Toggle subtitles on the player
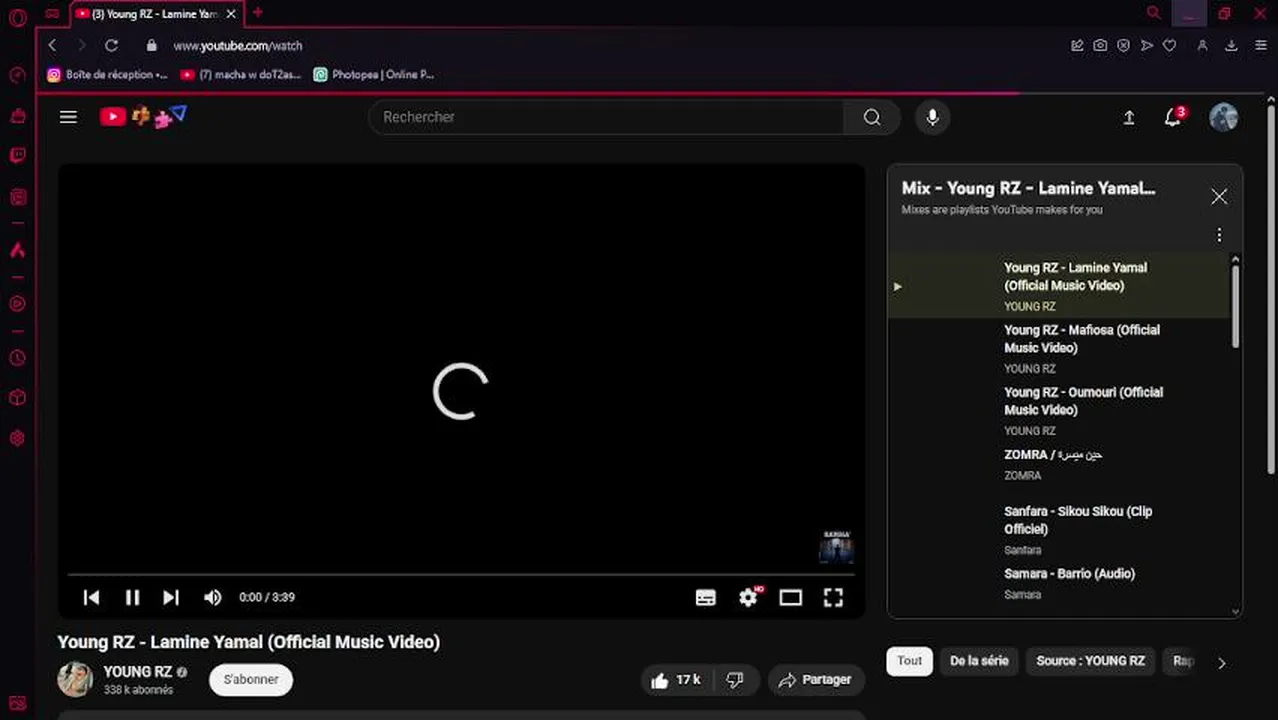Image resolution: width=1278 pixels, height=720 pixels. pos(705,597)
